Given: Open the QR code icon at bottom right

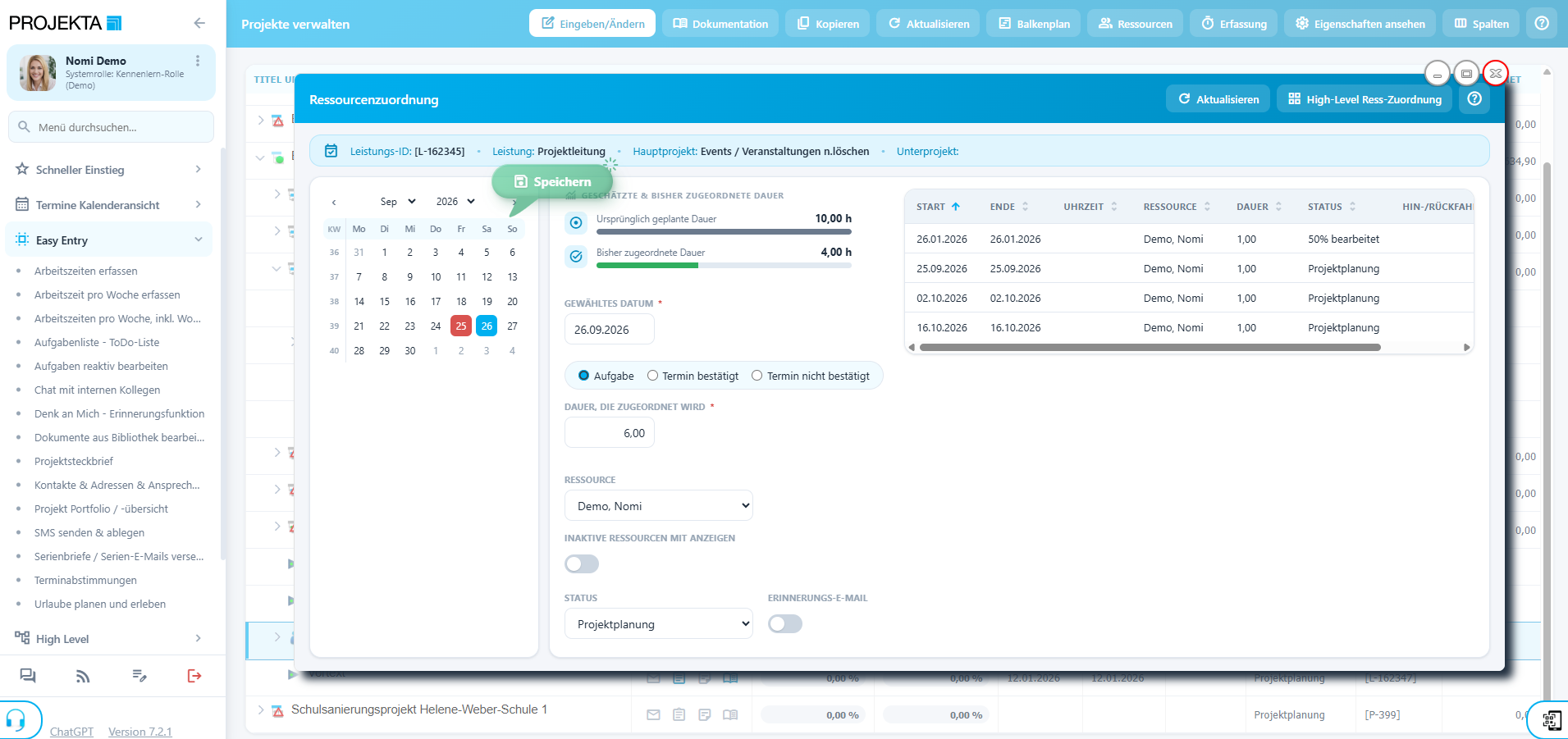Looking at the screenshot, I should coord(1552,720).
